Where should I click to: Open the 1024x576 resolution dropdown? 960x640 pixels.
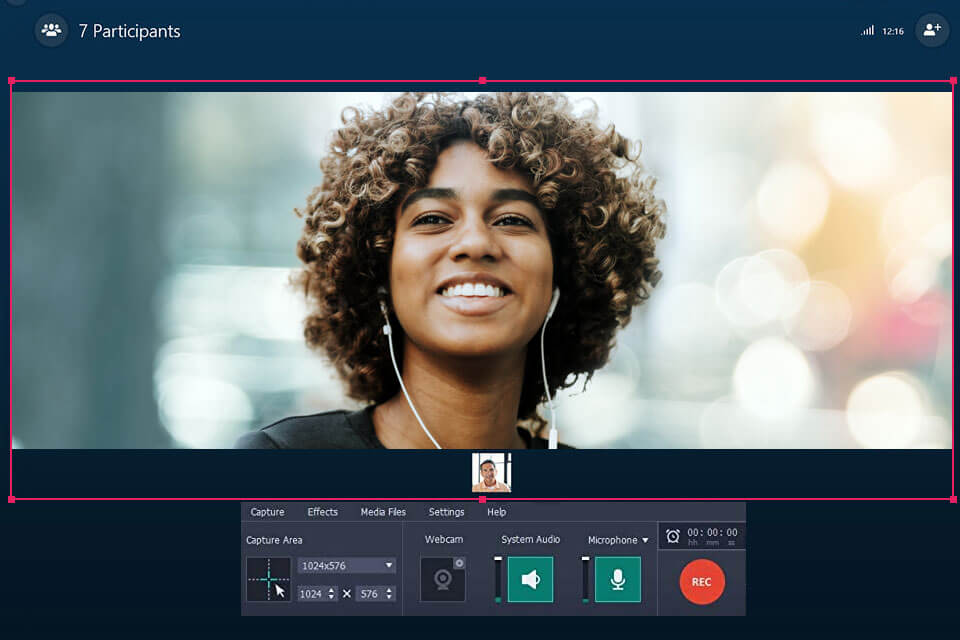347,565
